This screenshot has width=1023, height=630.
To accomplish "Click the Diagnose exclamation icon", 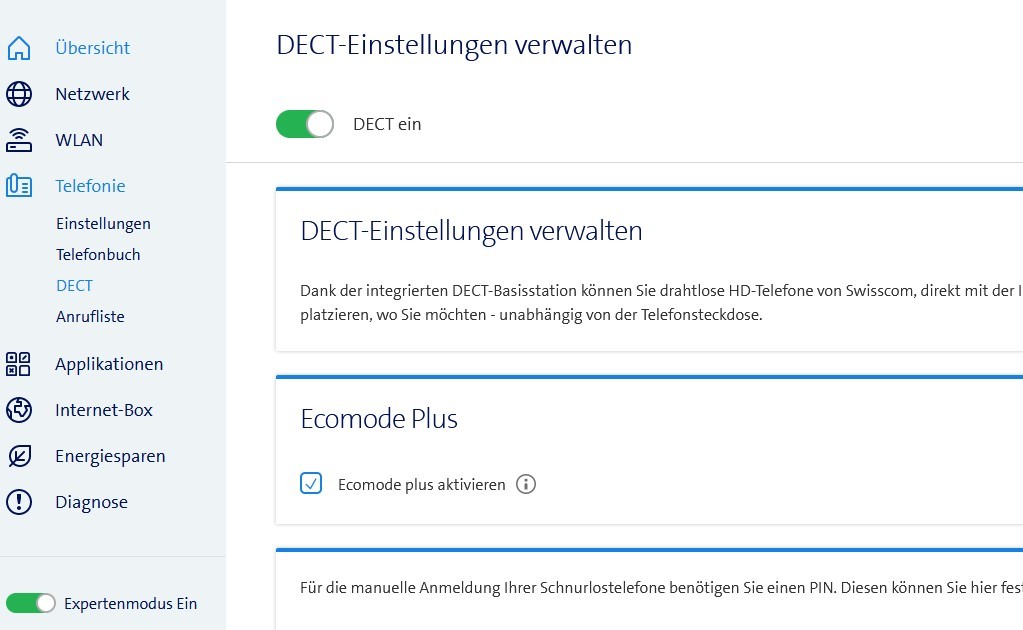I will 19,502.
